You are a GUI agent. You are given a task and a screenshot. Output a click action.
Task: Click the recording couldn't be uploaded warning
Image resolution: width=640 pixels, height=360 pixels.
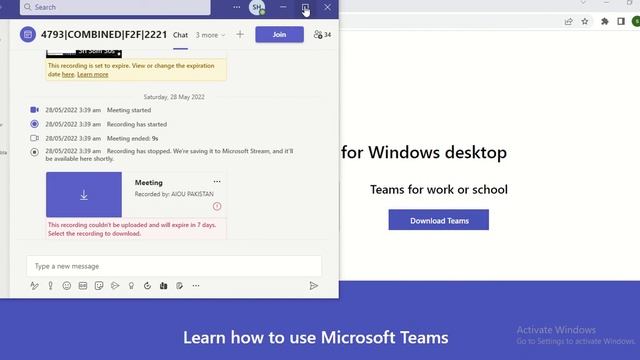(136, 229)
